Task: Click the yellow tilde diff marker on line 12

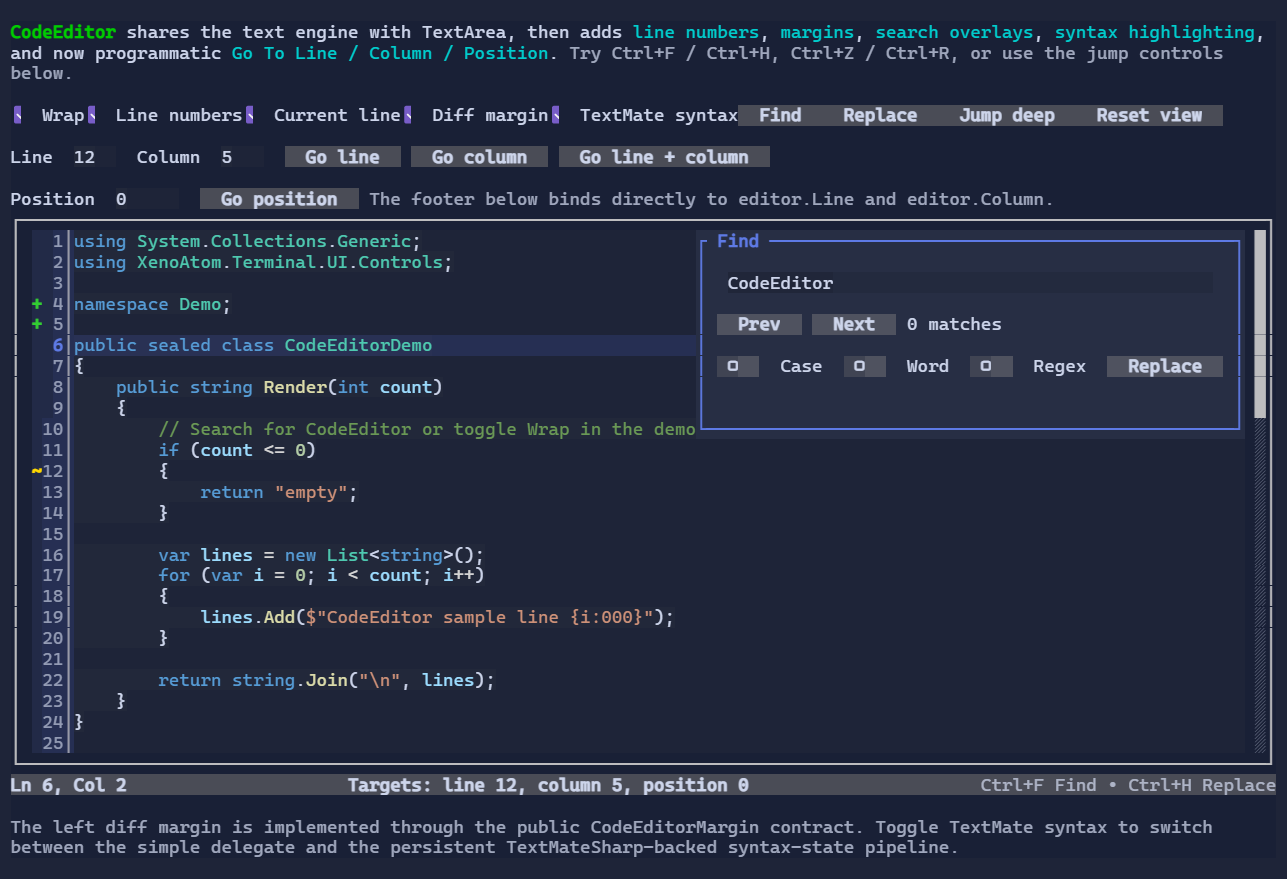Action: (37, 471)
